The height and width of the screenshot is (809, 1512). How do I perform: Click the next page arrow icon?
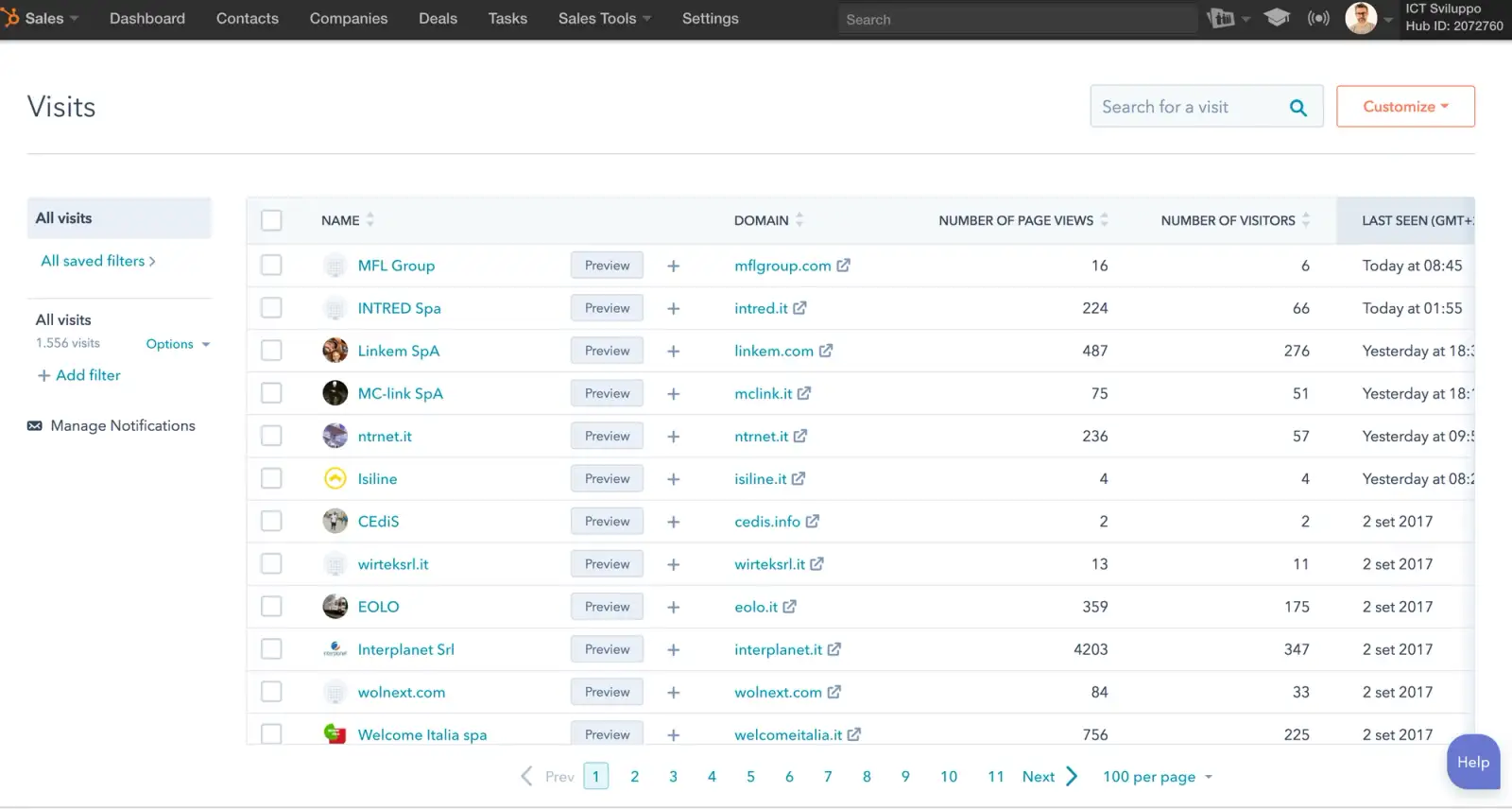pos(1072,776)
